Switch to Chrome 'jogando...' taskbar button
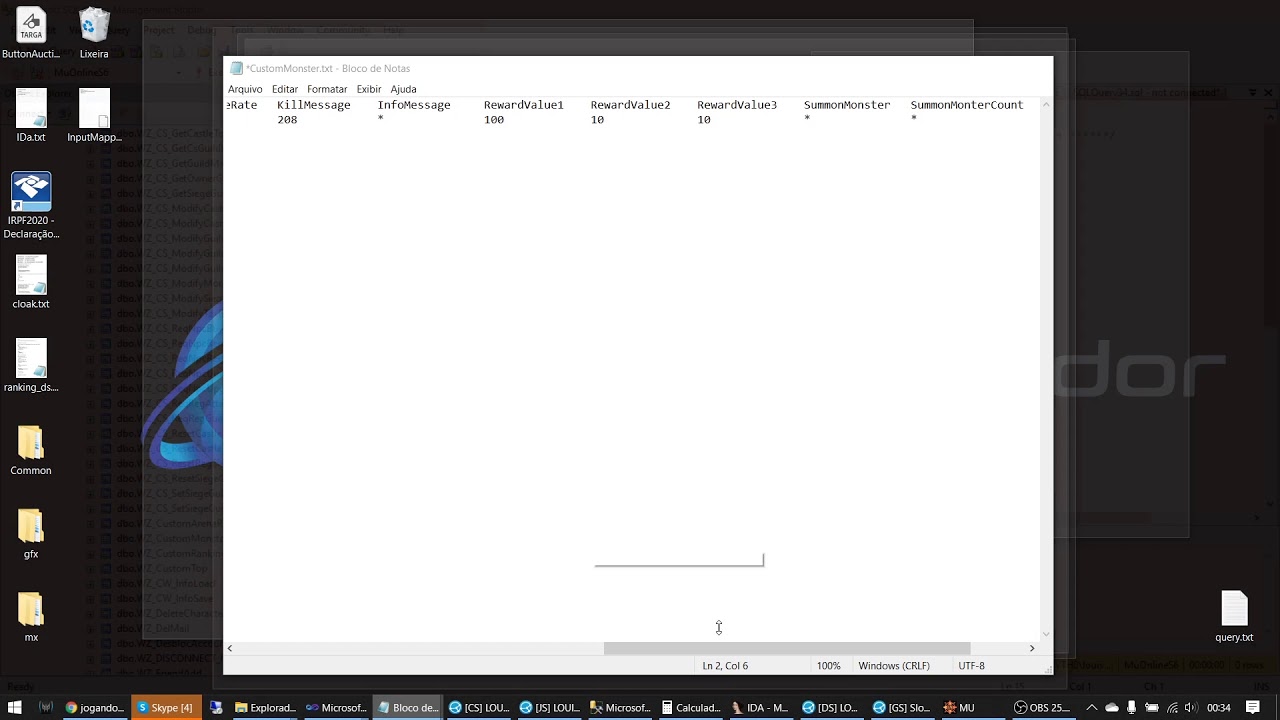 pos(95,707)
